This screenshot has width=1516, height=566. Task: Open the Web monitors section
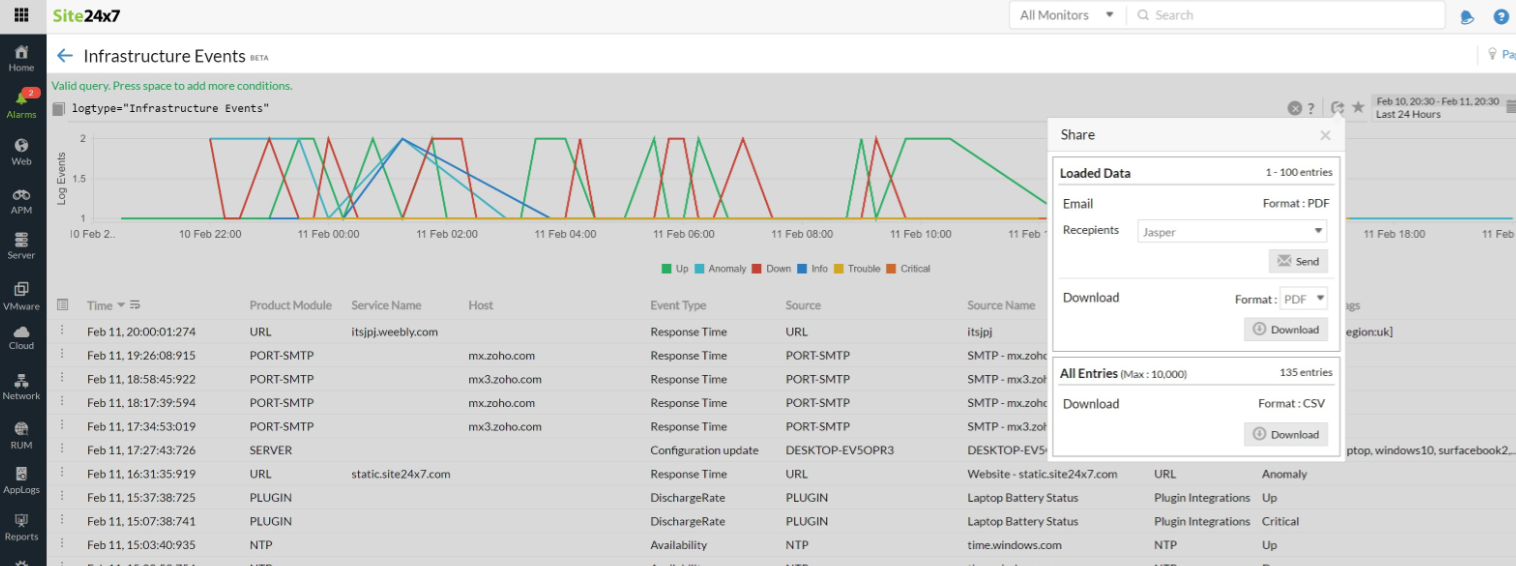click(21, 151)
